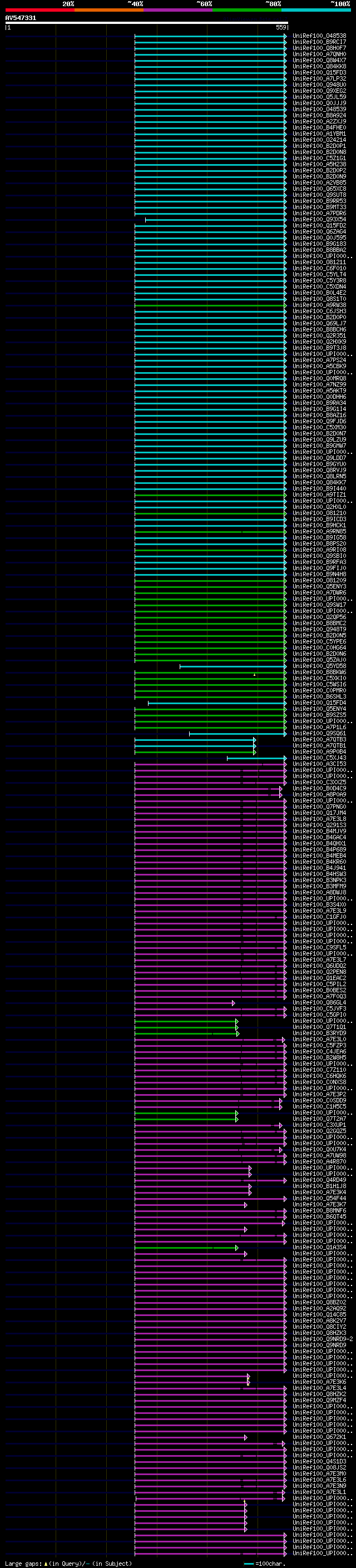Click subject label UniRef100_A7LP32
Viewport: 356px width, 1568px height.
319,78
